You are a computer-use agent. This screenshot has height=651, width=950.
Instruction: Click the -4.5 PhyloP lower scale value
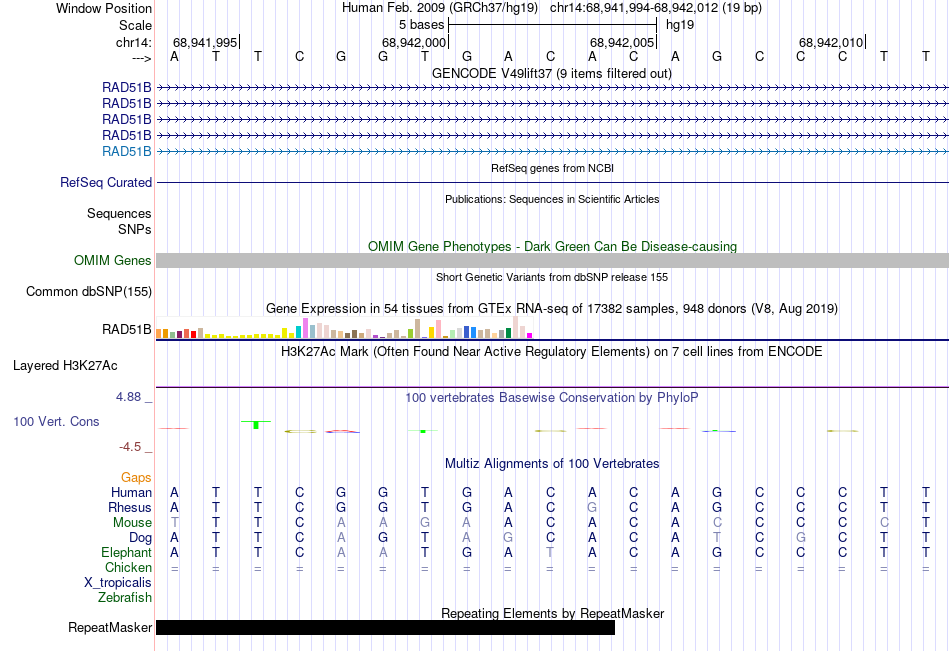click(x=130, y=447)
